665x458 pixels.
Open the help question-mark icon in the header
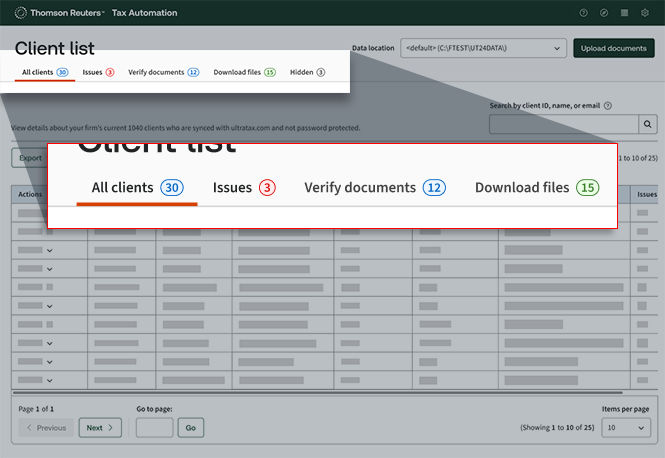(x=584, y=13)
